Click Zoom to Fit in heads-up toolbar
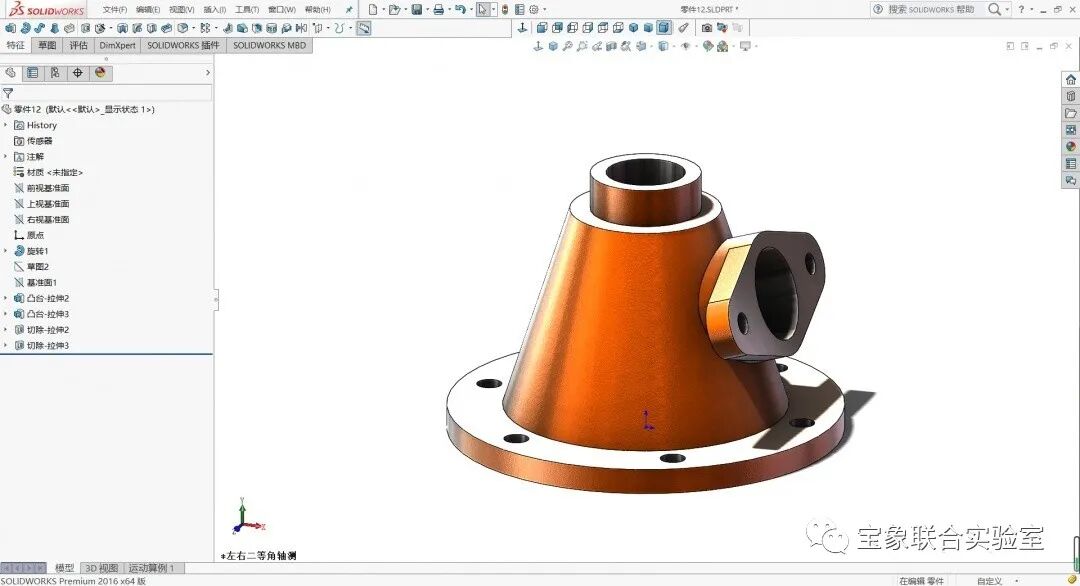1080x586 pixels. pos(567,46)
